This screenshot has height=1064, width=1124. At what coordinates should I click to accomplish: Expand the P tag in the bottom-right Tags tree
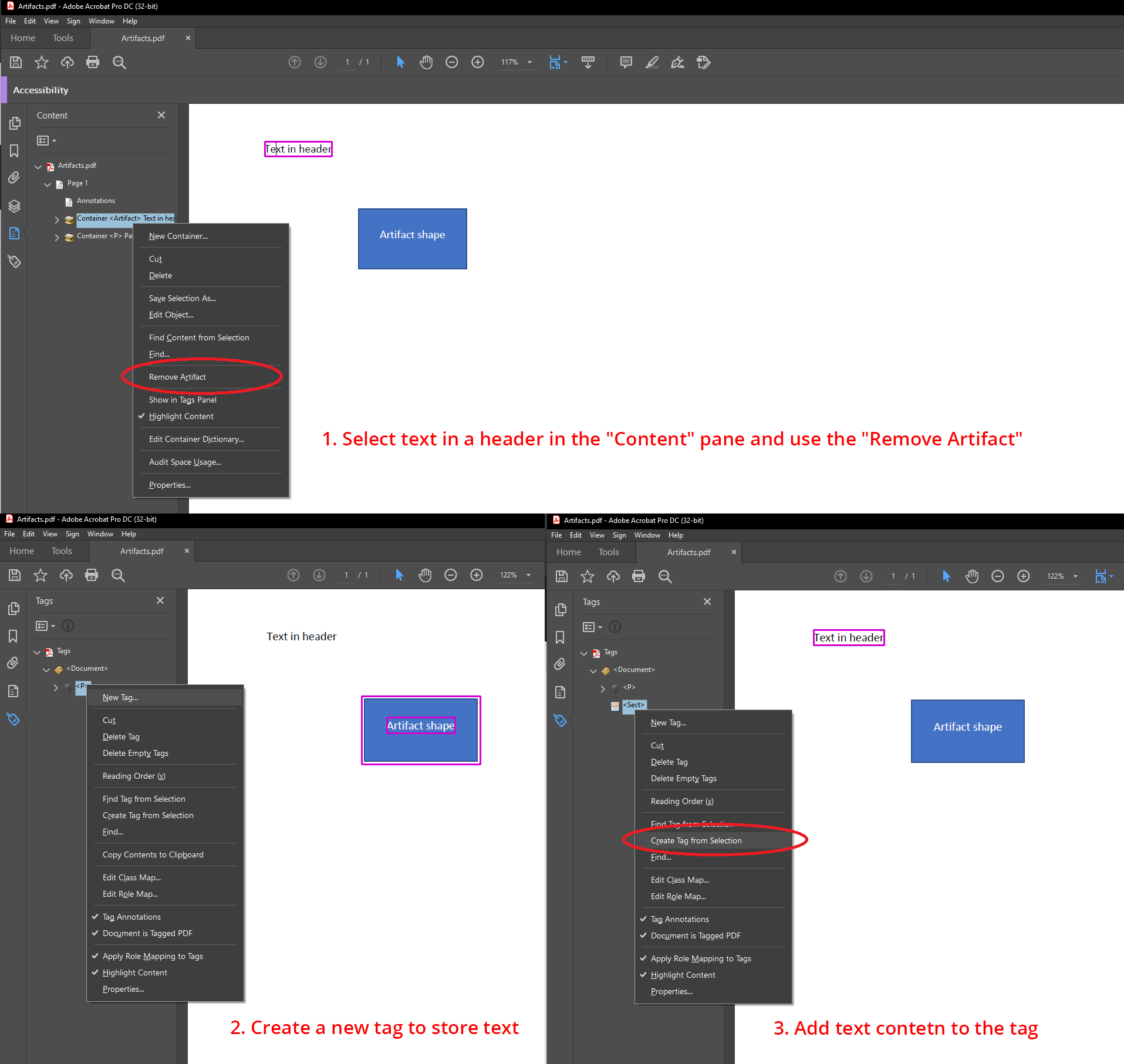click(603, 688)
